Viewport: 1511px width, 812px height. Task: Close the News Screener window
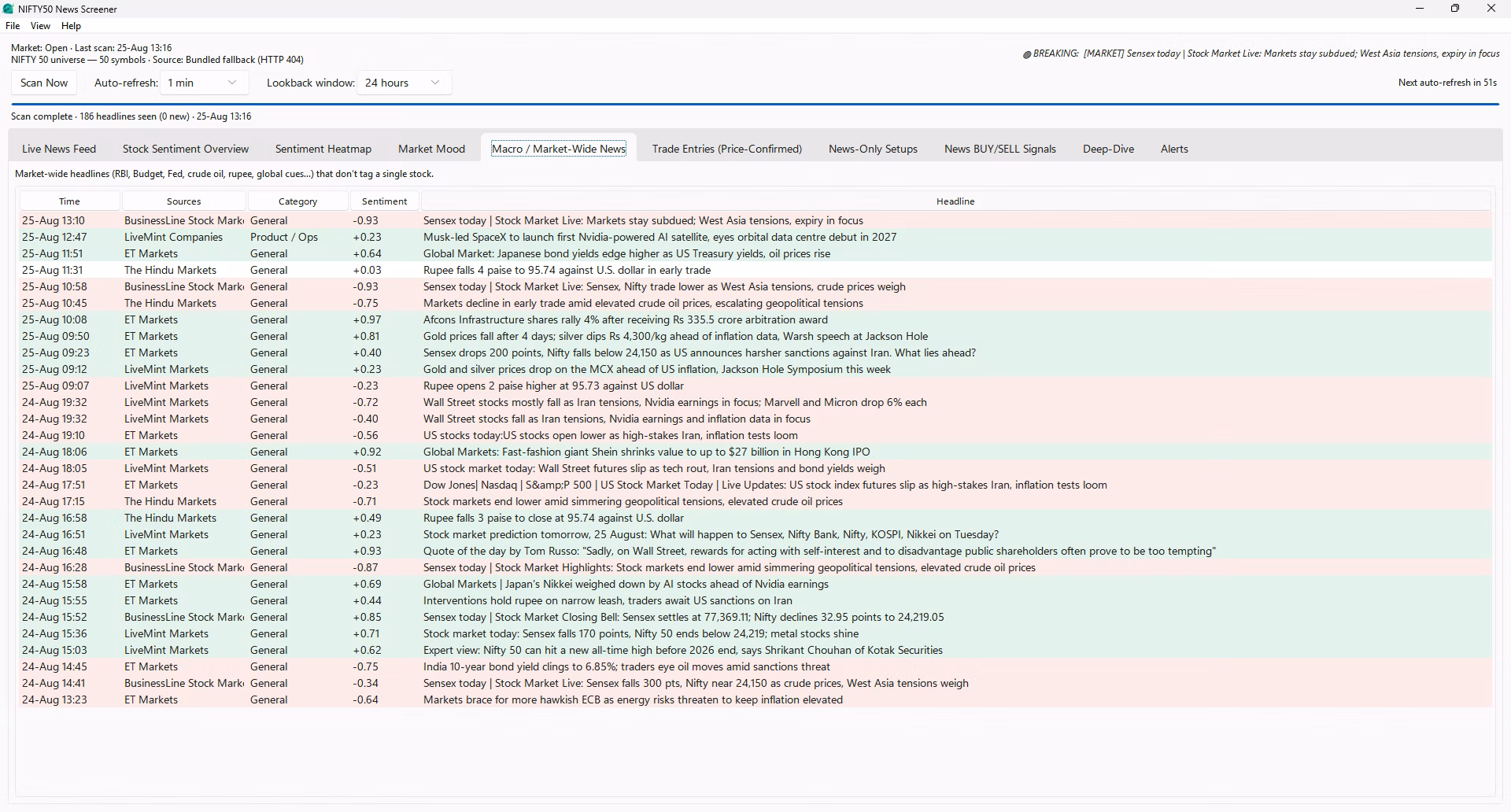point(1491,9)
